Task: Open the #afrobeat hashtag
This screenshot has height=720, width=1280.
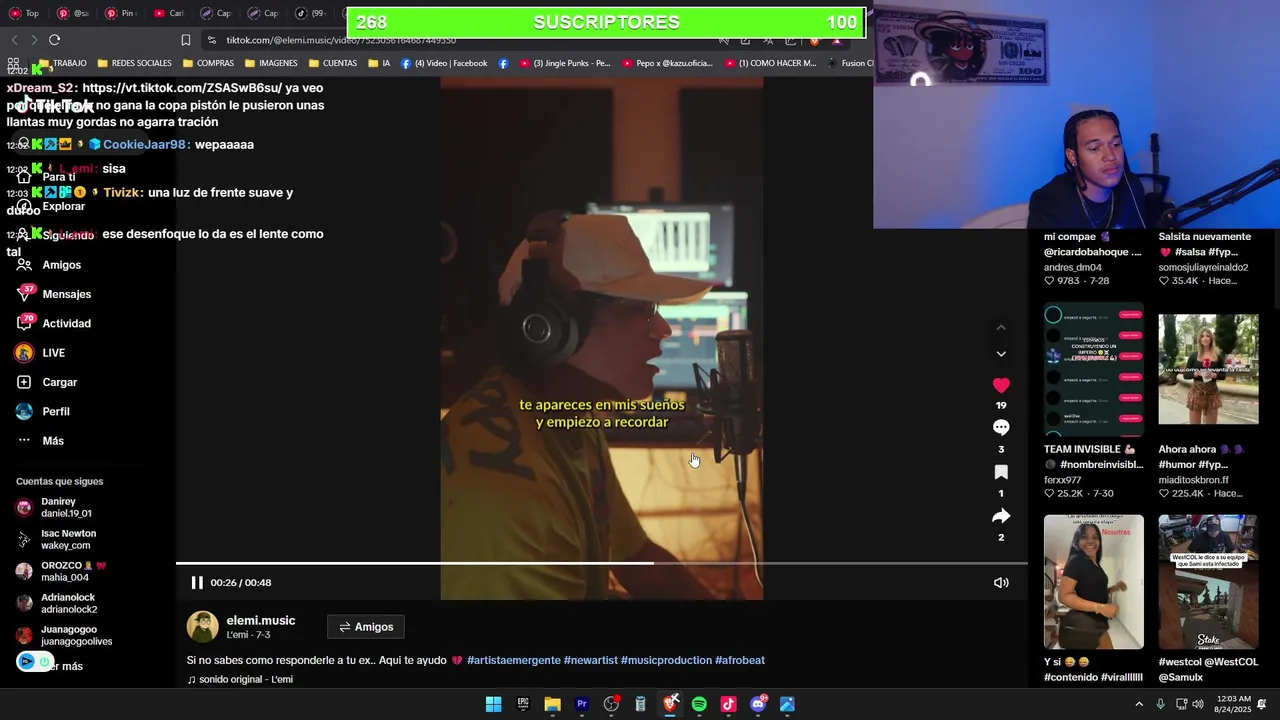Action: [740, 660]
